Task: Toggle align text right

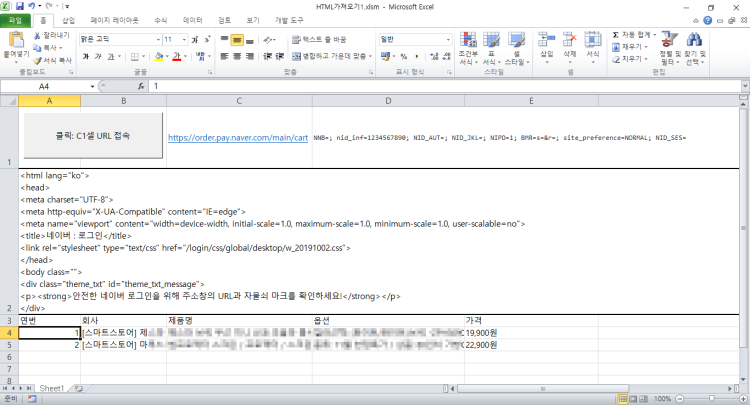Action: (249, 56)
